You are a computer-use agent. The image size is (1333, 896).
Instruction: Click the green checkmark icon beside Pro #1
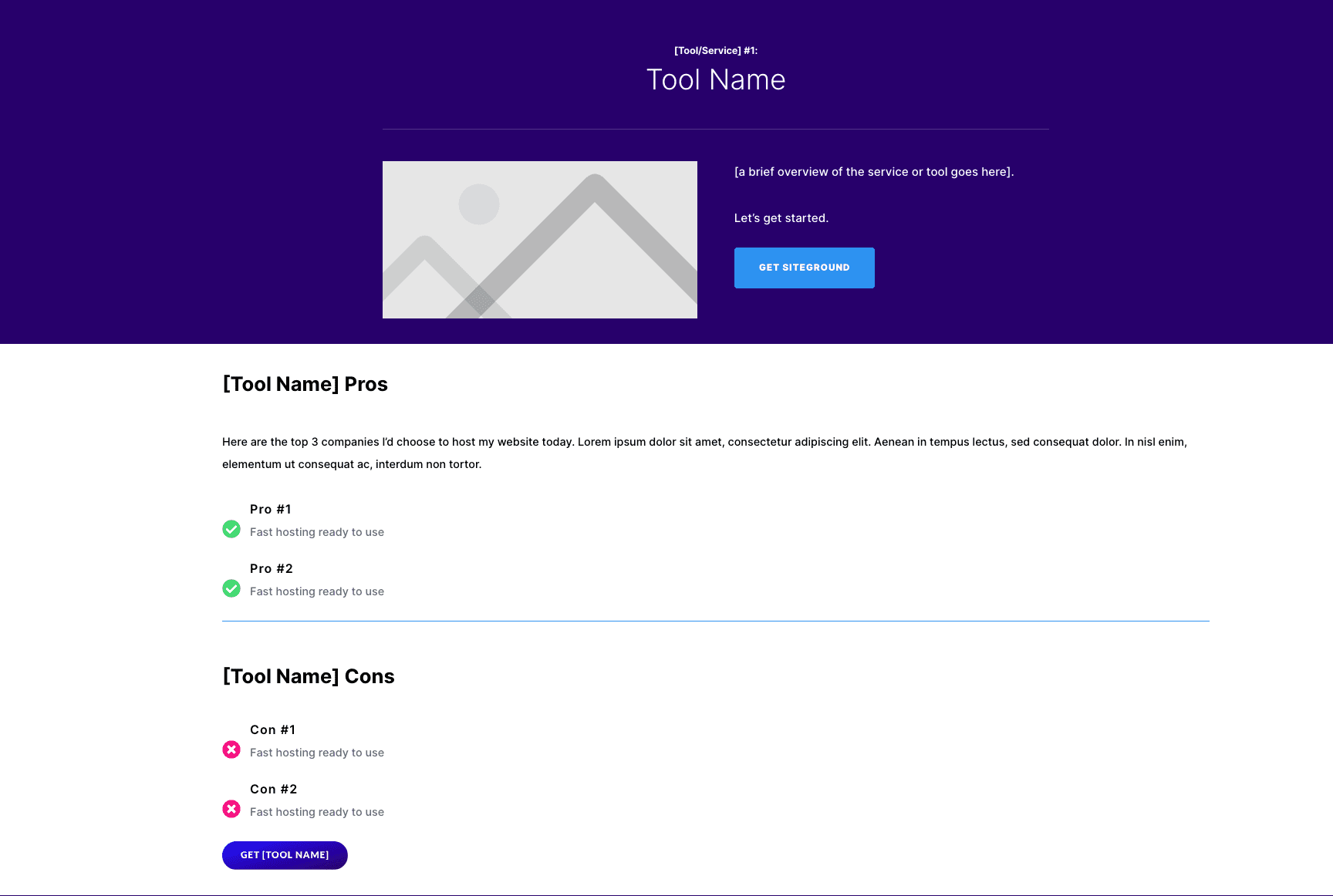tap(231, 530)
